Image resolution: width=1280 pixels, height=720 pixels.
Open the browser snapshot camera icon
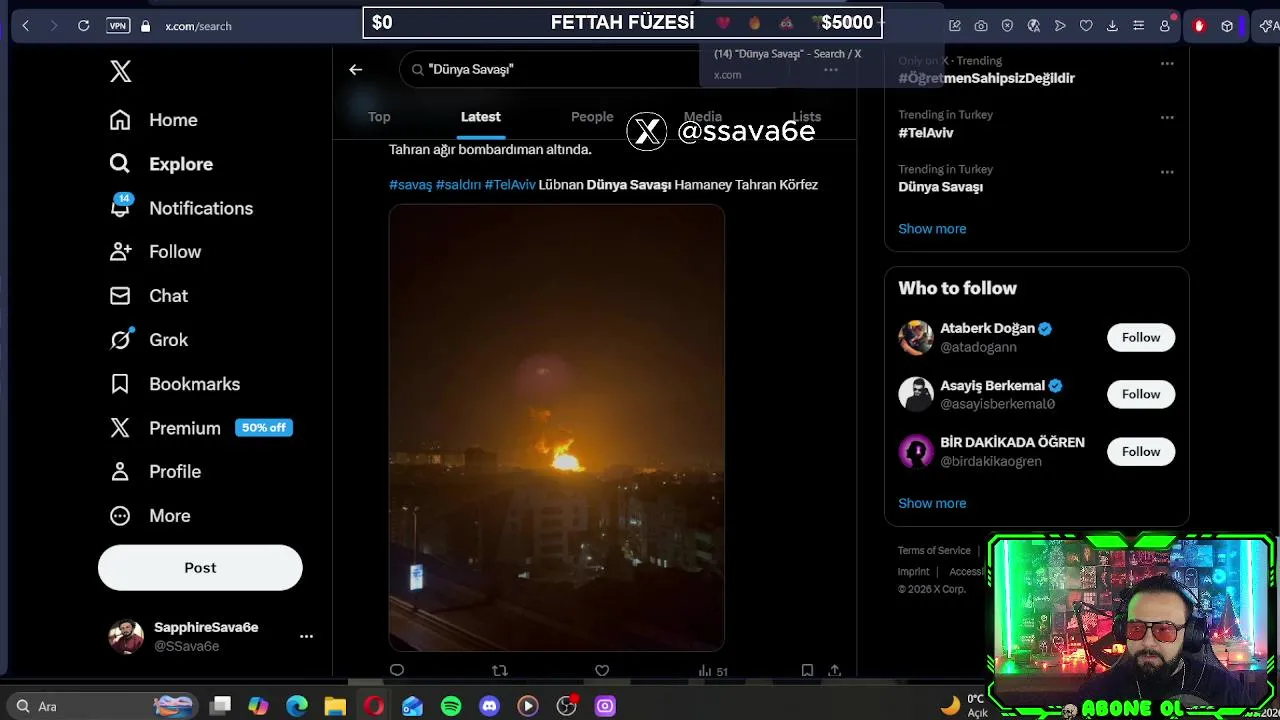click(x=981, y=26)
